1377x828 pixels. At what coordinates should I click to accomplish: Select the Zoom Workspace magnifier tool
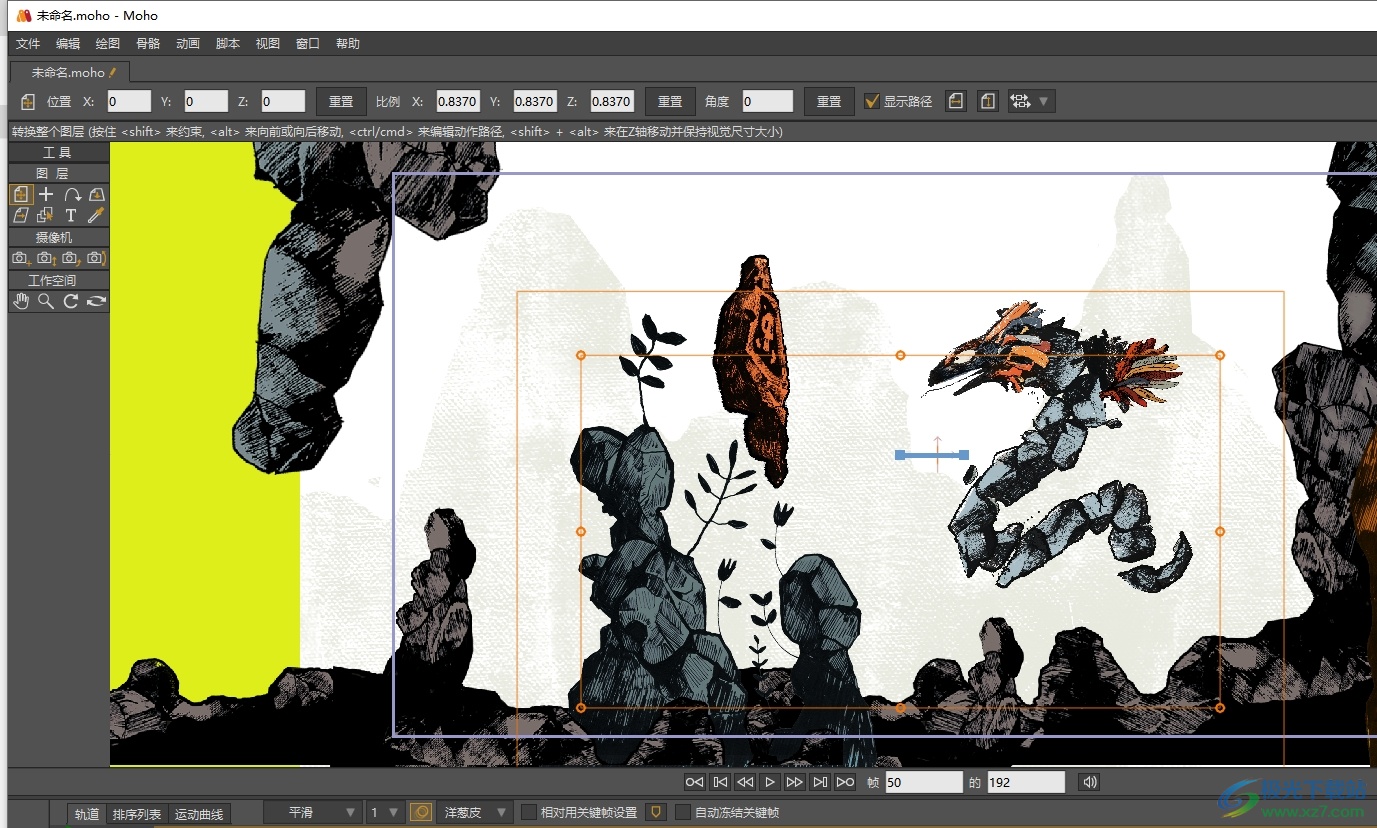click(46, 301)
